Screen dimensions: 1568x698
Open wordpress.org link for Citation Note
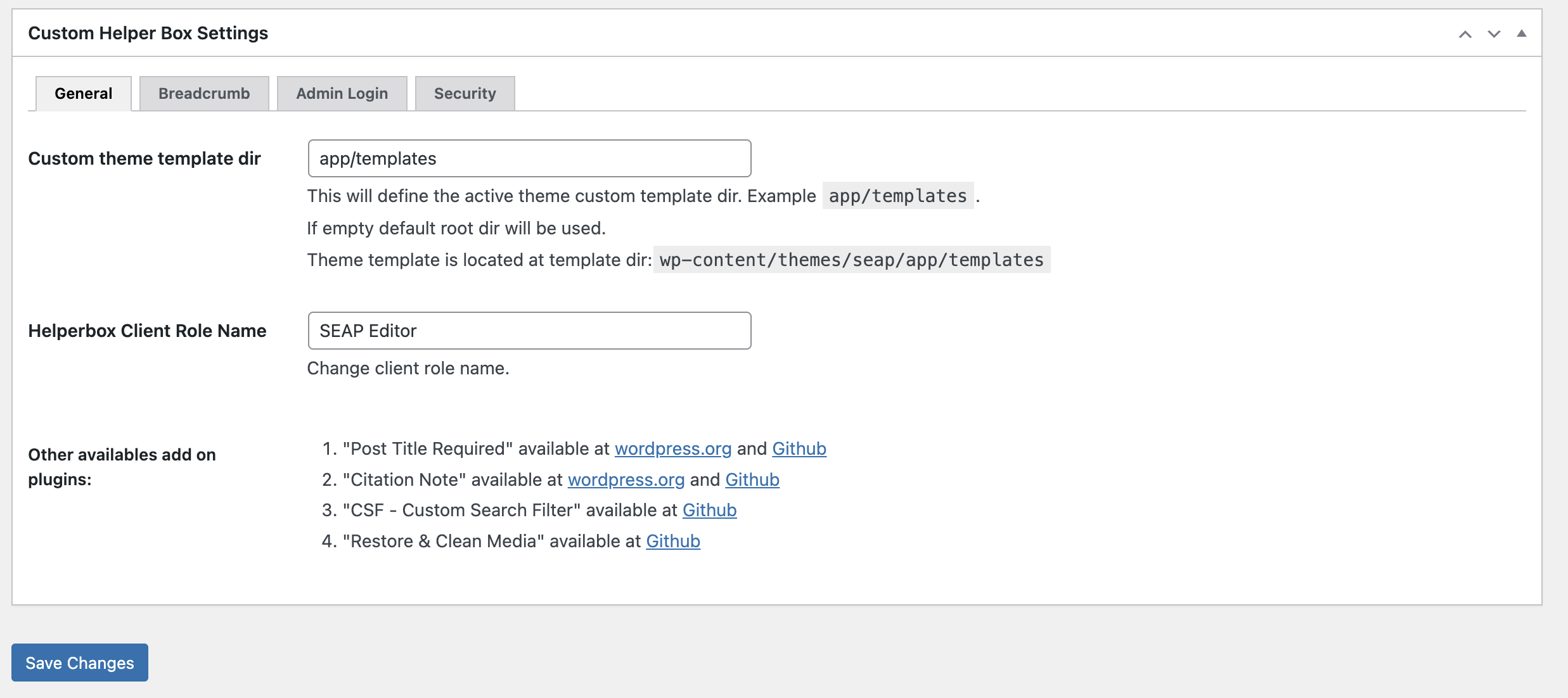pyautogui.click(x=626, y=479)
